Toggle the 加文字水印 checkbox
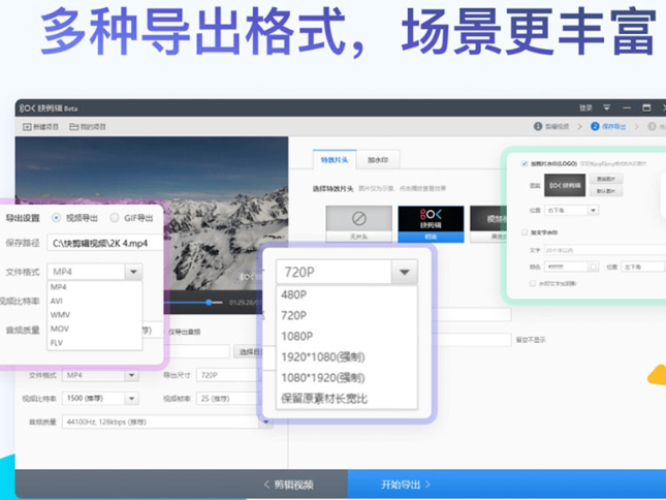 [x=524, y=232]
